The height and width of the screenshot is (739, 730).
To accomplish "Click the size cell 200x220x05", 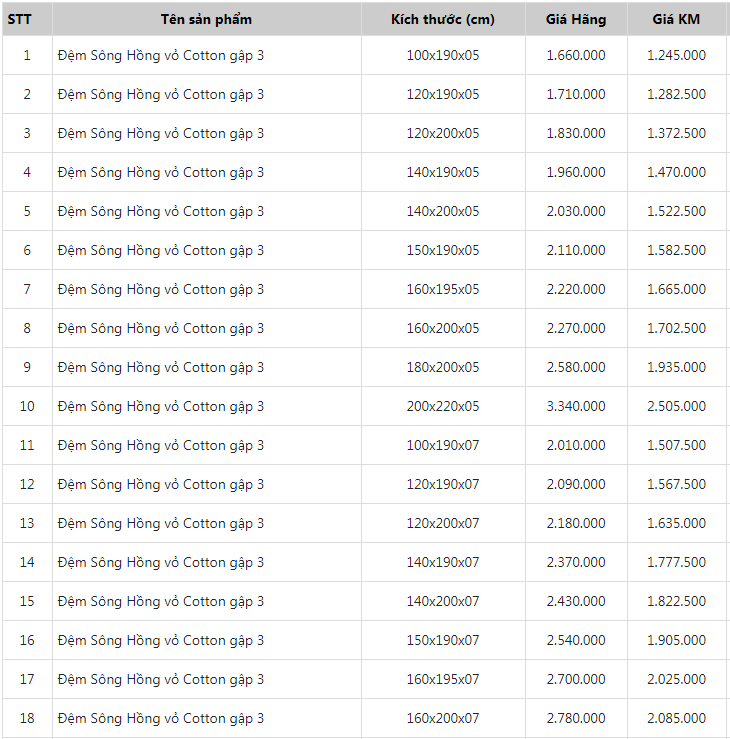I will click(x=442, y=406).
